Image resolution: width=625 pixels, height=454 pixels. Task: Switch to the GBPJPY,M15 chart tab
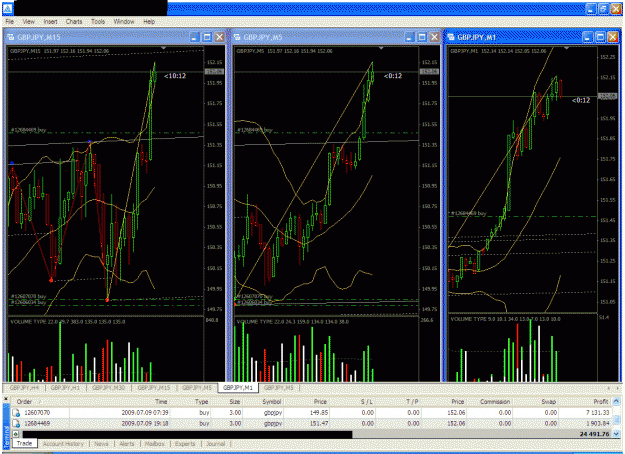click(x=154, y=387)
